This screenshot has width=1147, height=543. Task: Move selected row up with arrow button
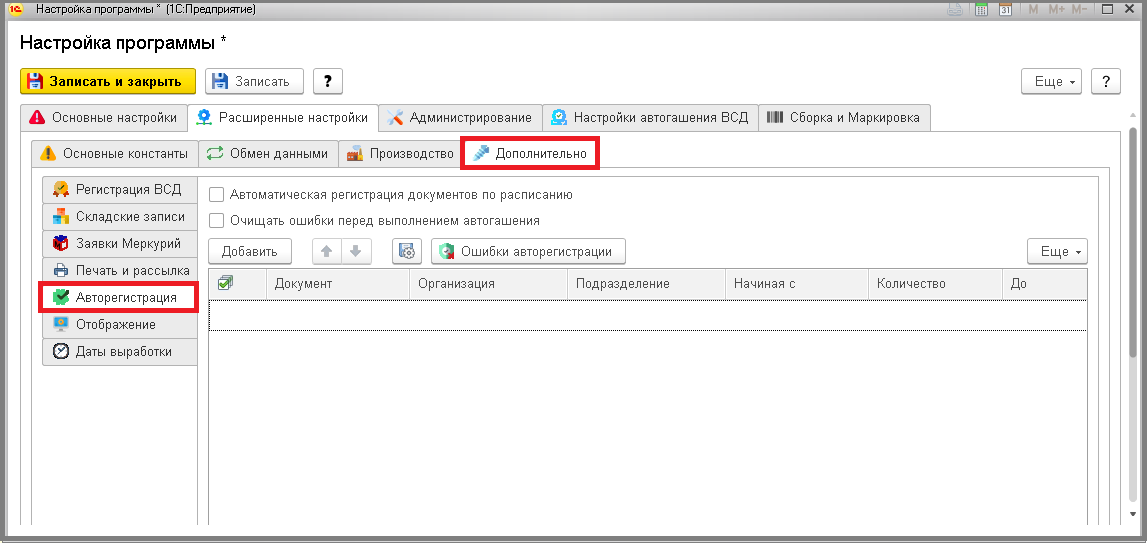[327, 251]
